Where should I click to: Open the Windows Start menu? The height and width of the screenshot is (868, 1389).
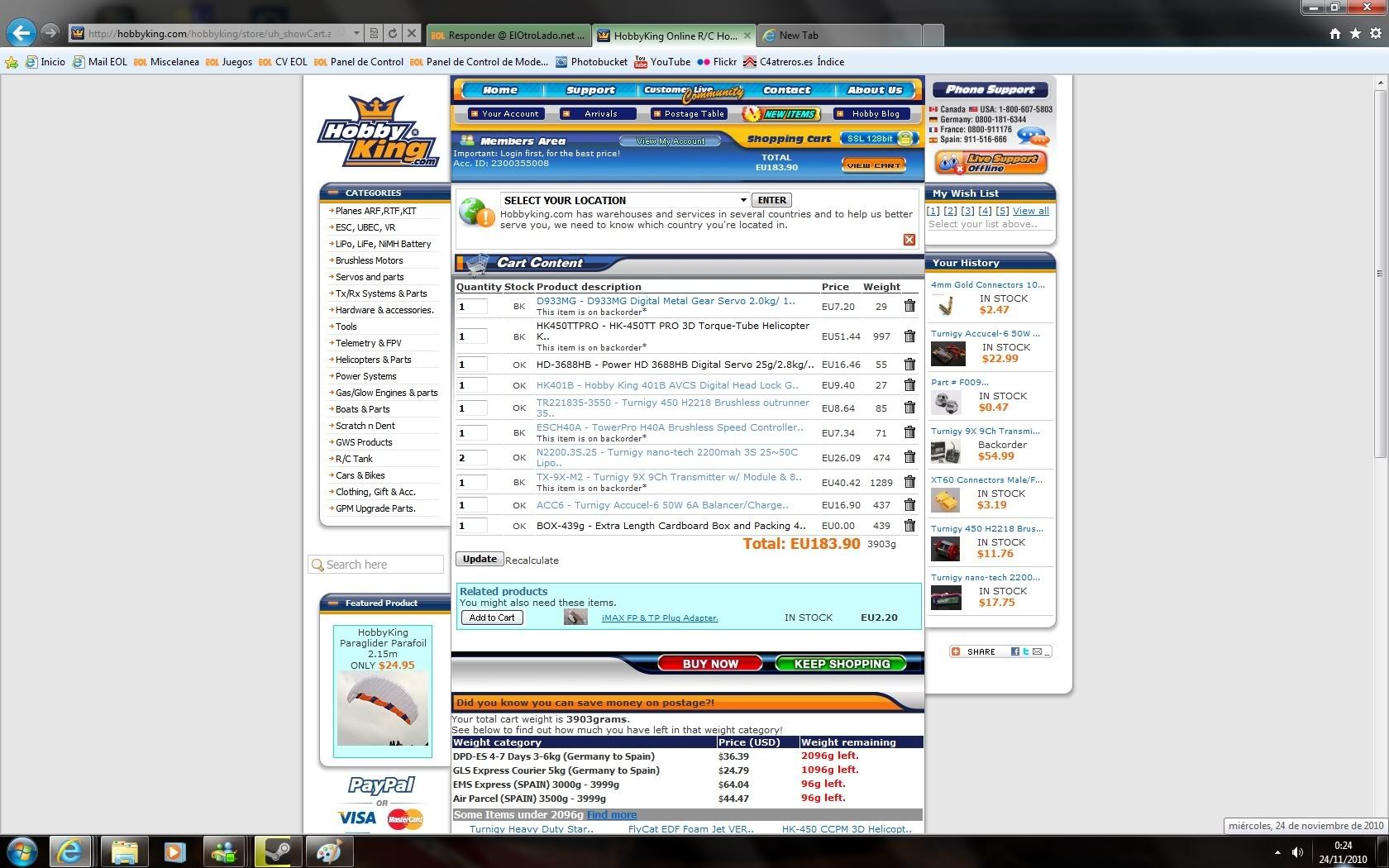tap(21, 851)
